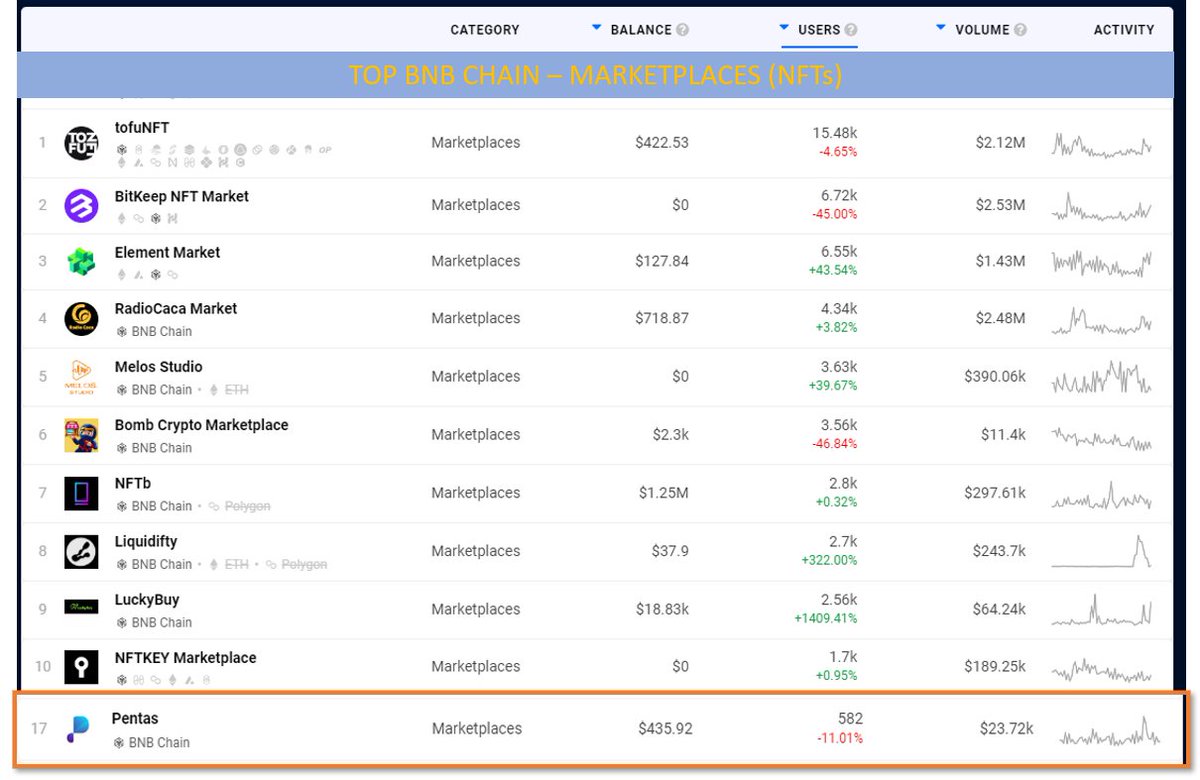Click the tofuNFT activity sparkline chart
1200x780 pixels.
tap(1102, 145)
